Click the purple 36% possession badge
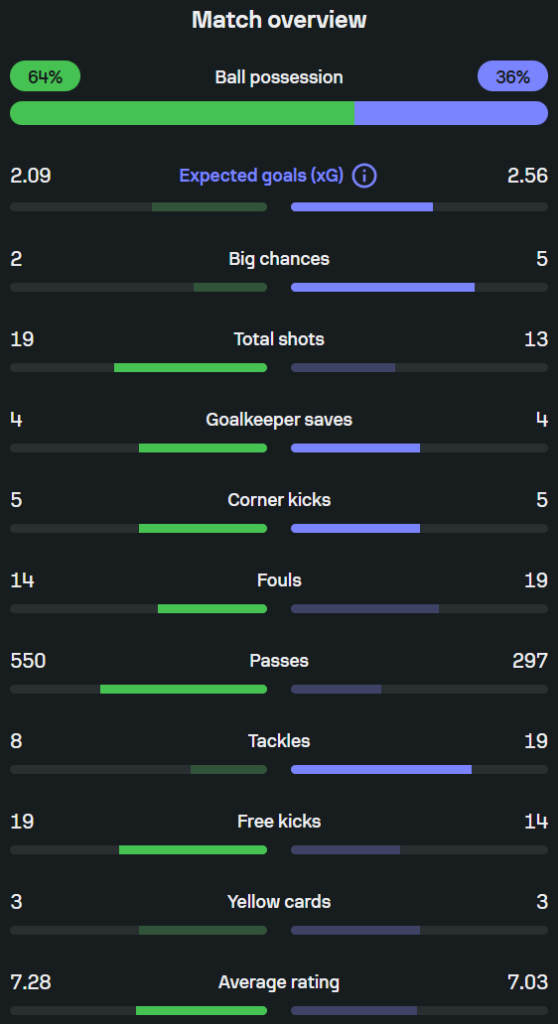The height and width of the screenshot is (1024, 558). tap(513, 76)
